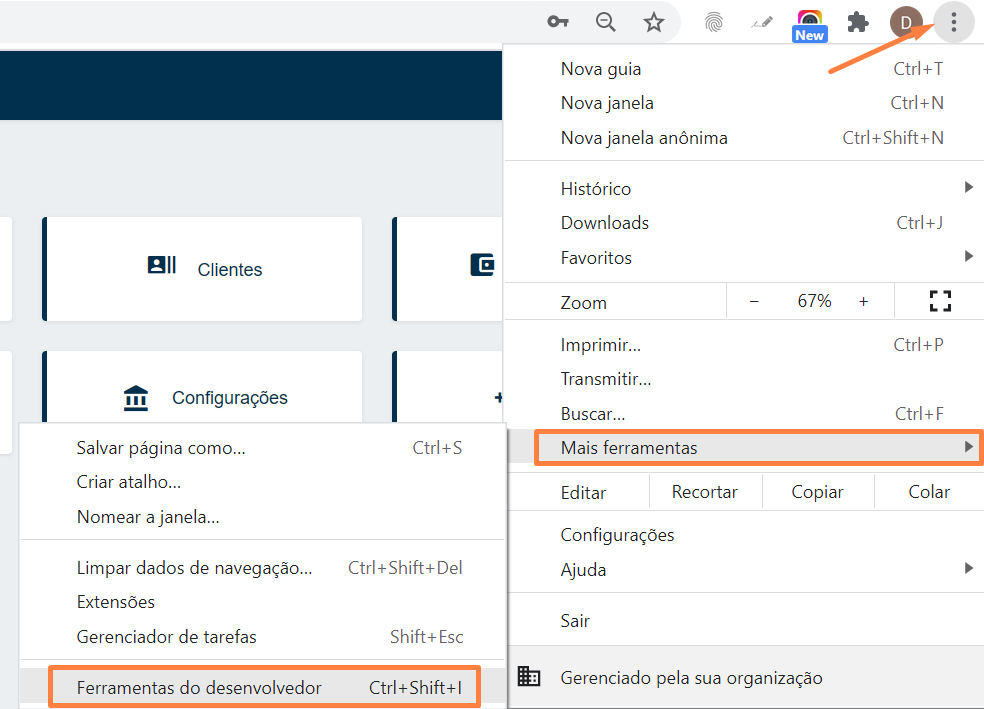This screenshot has height=709, width=984.
Task: Decrease zoom with the minus button
Action: (754, 302)
